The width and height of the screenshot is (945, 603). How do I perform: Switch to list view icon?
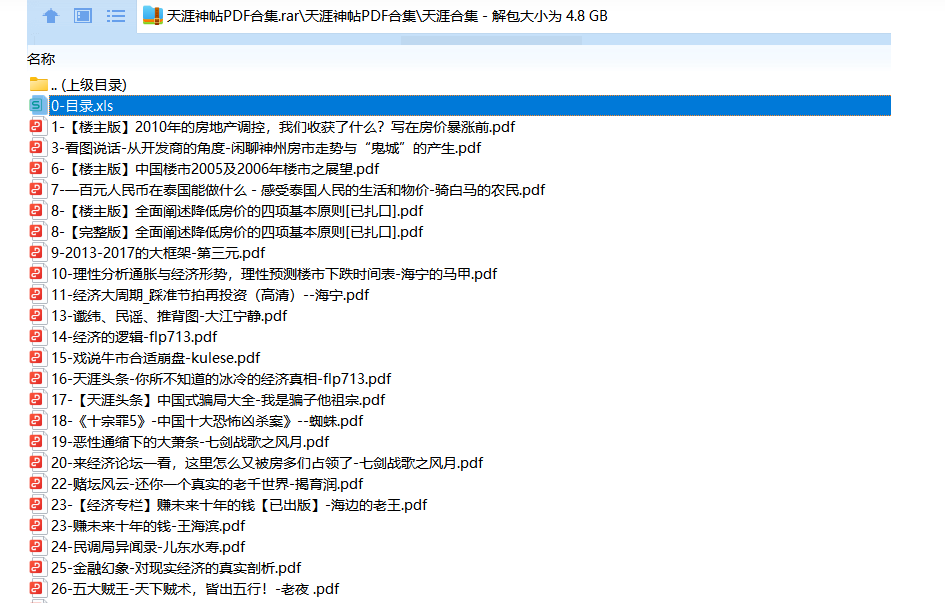point(116,16)
